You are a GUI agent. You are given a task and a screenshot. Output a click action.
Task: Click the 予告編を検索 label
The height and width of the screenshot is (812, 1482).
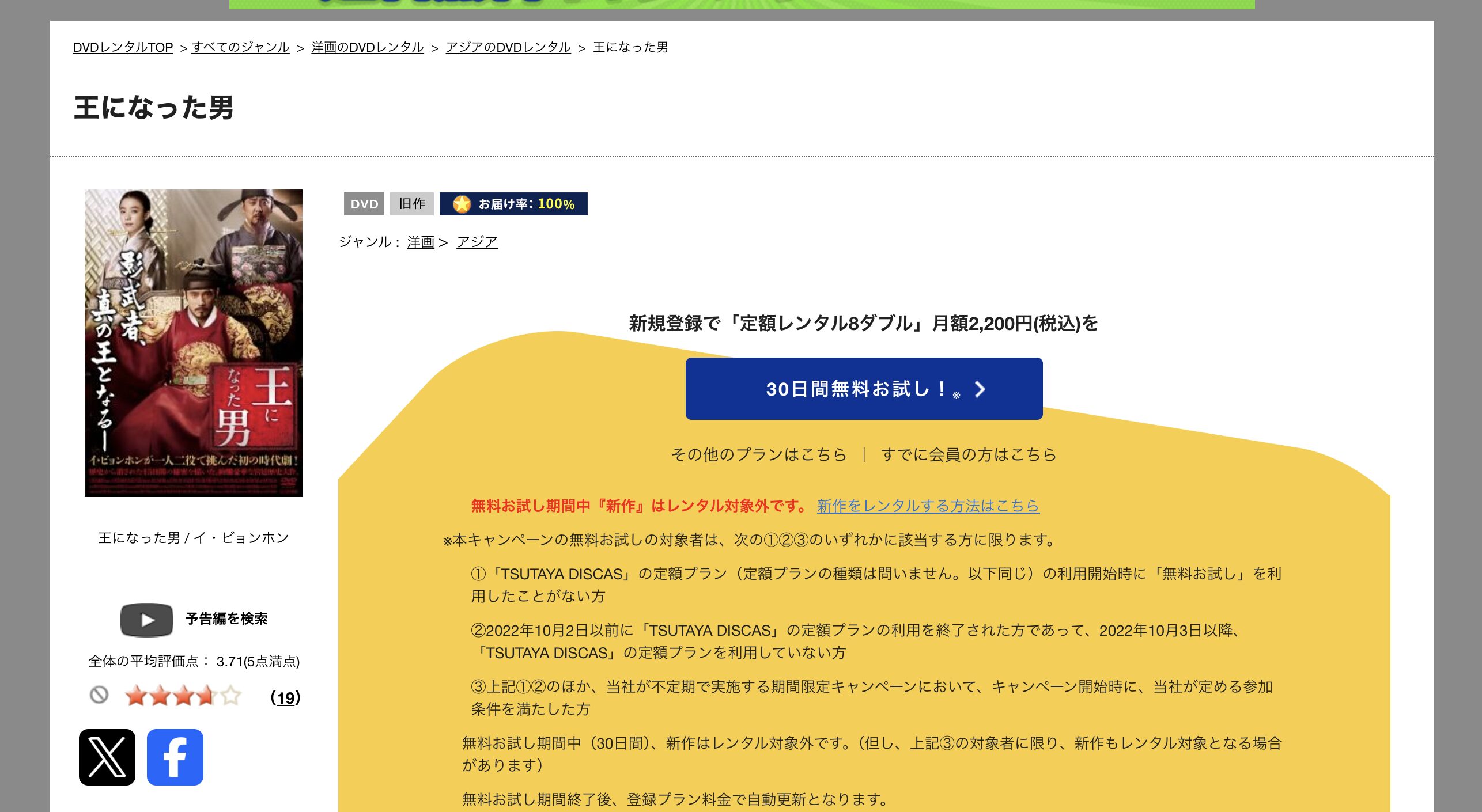pyautogui.click(x=226, y=619)
